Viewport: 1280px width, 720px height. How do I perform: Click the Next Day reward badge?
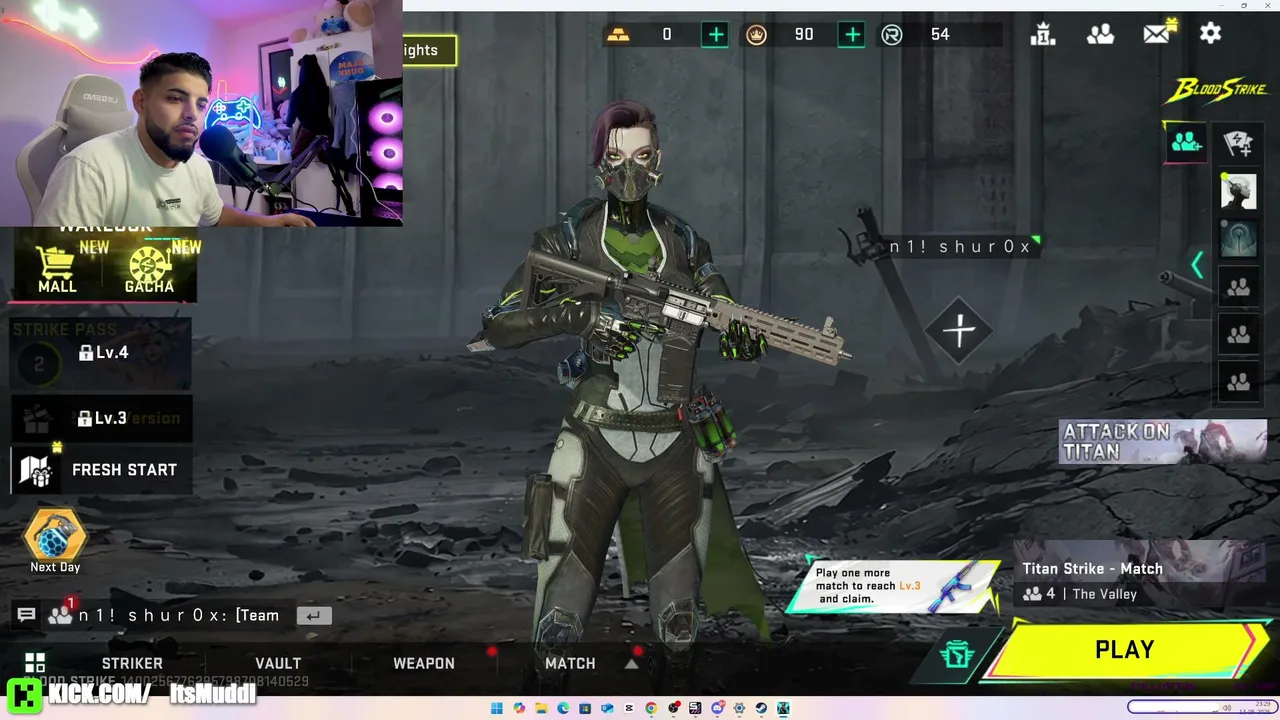(x=55, y=541)
